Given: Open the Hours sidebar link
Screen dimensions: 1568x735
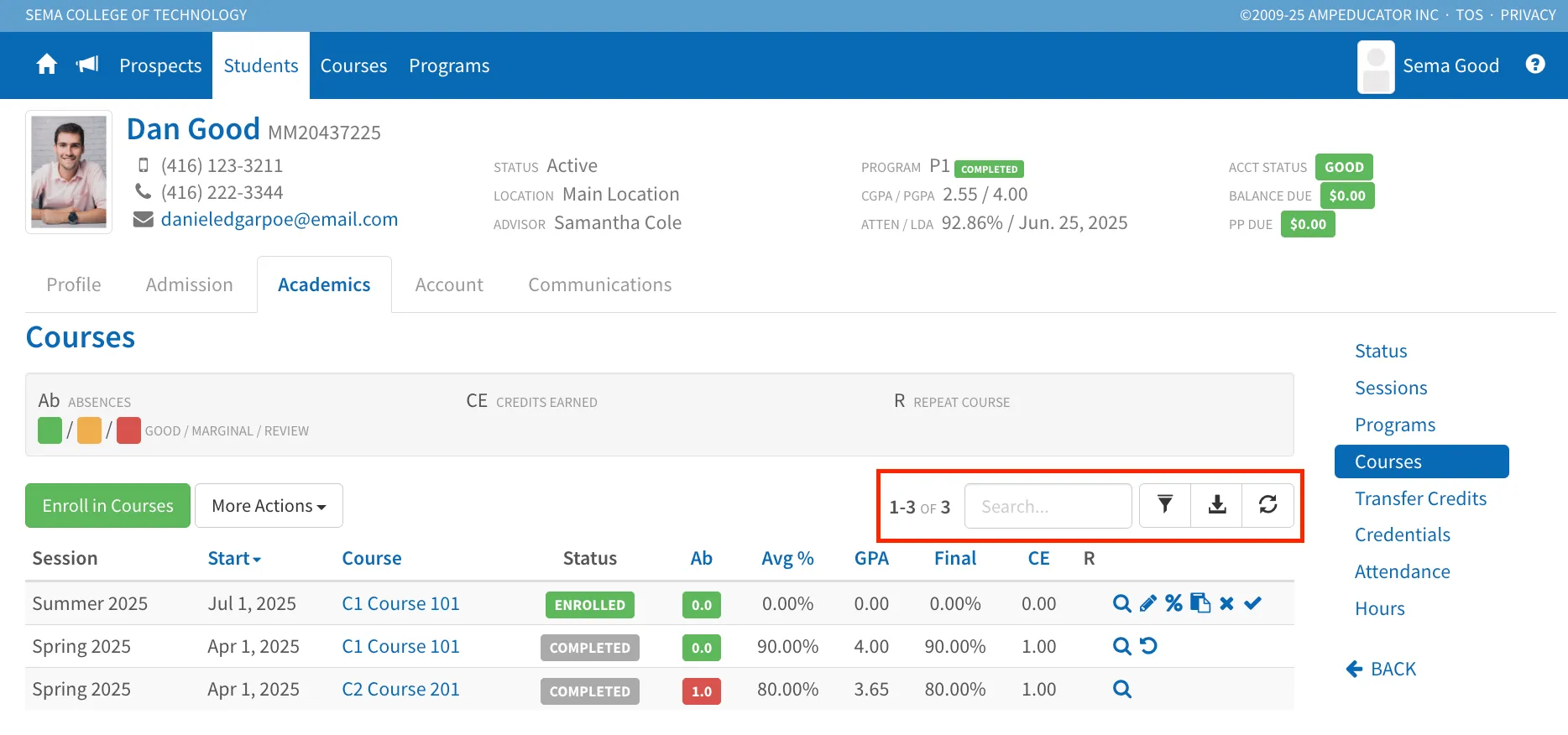Looking at the screenshot, I should point(1379,608).
